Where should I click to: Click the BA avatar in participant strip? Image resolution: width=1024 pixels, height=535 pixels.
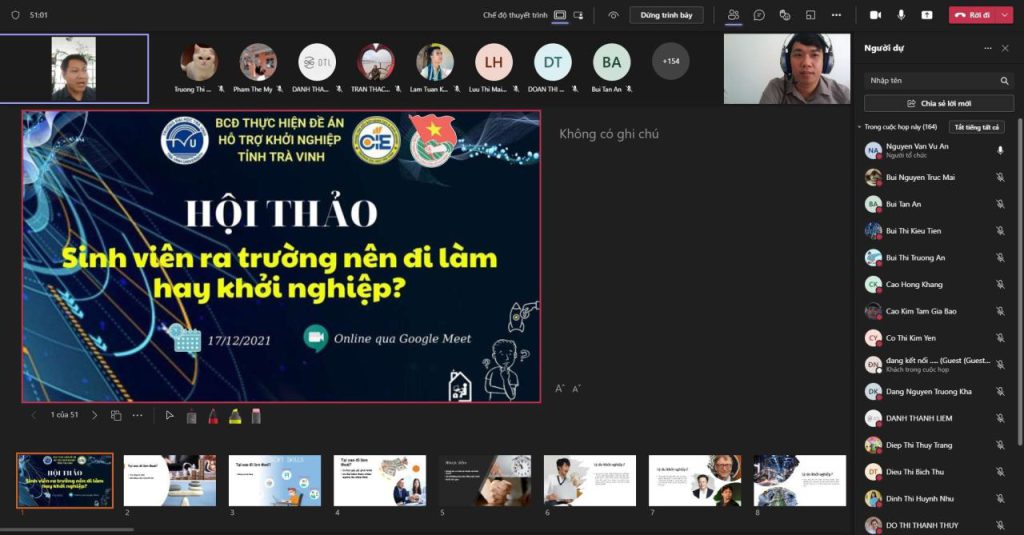[611, 62]
